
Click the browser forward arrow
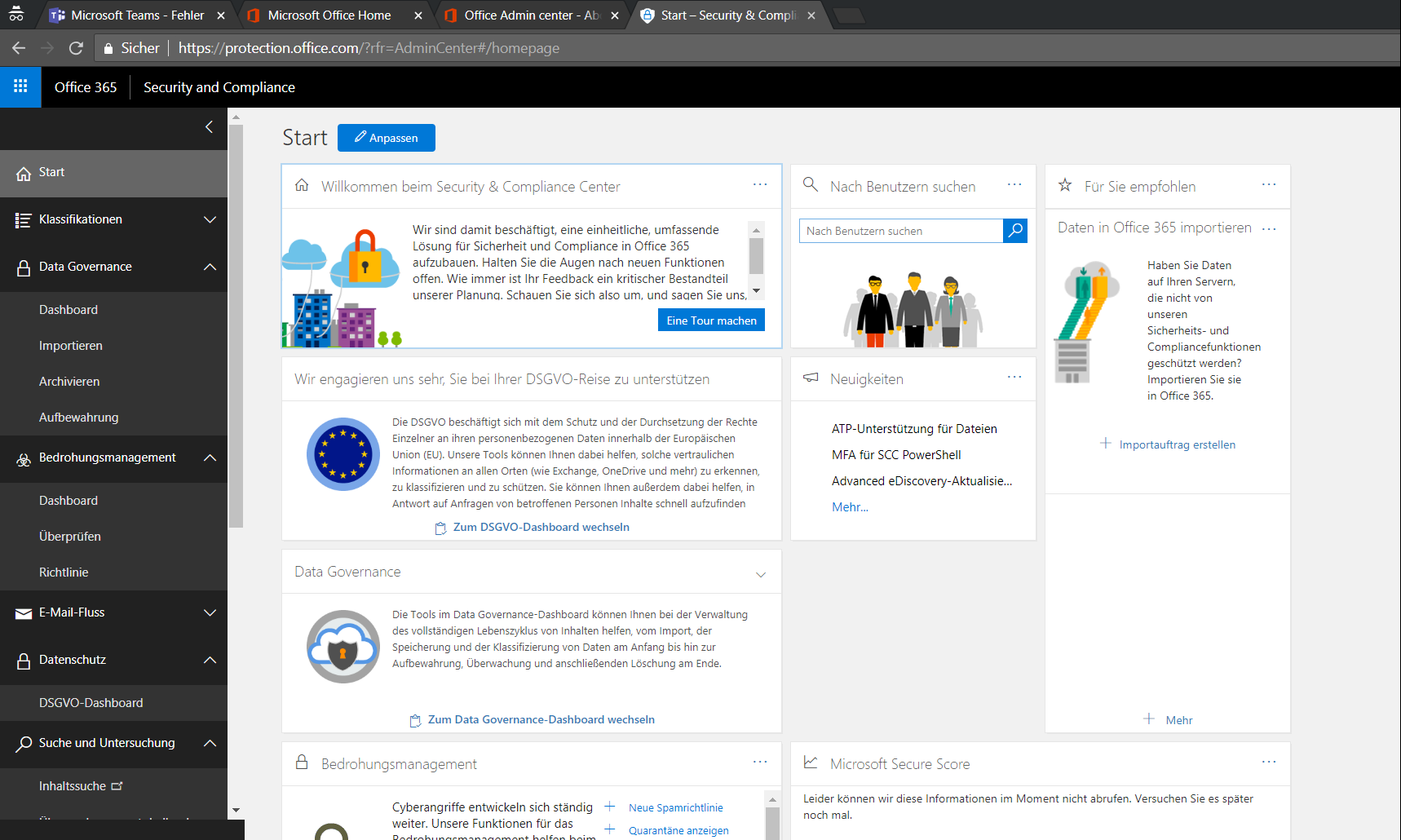pyautogui.click(x=47, y=48)
